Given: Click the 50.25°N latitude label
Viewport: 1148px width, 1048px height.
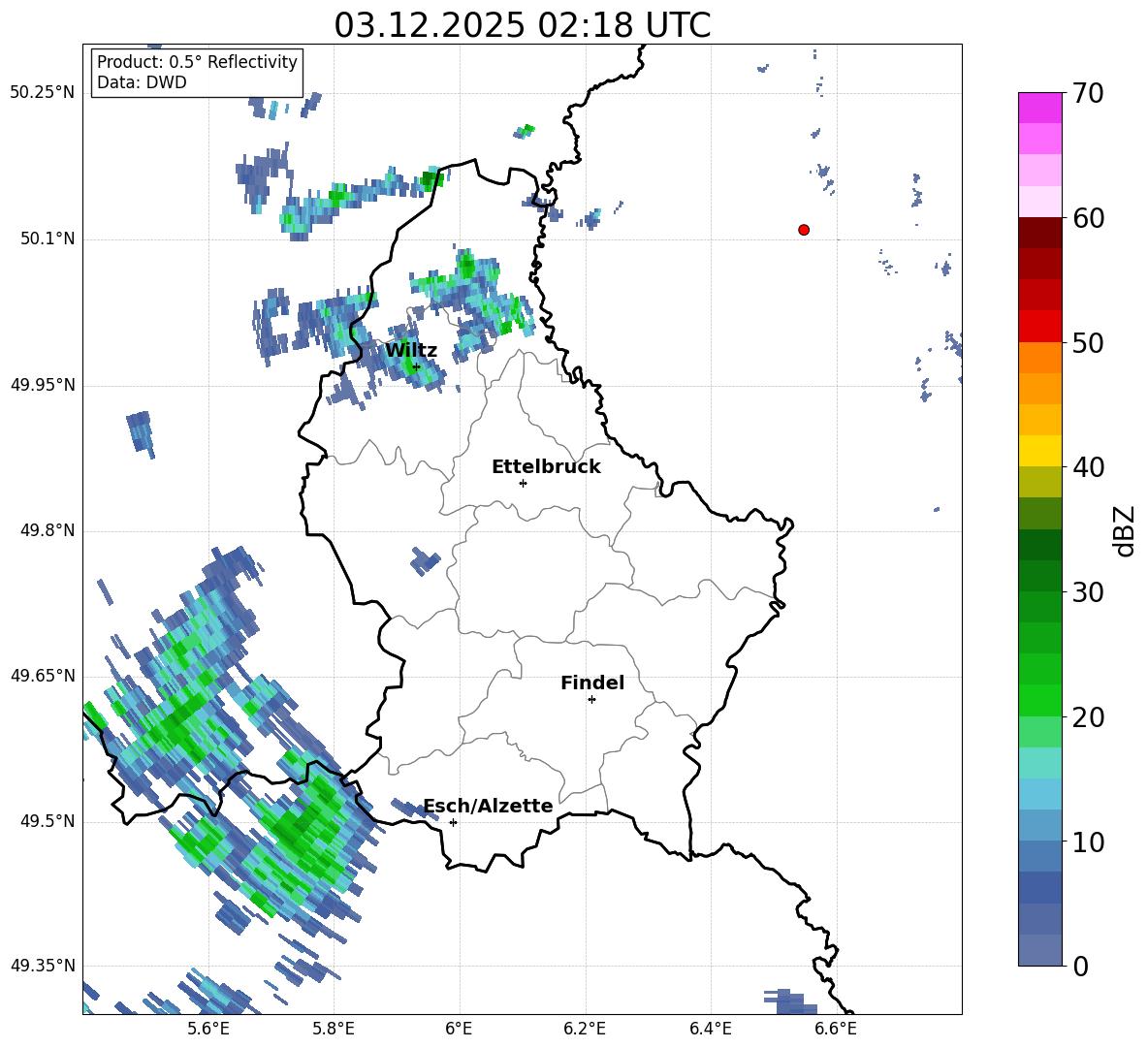Looking at the screenshot, I should [43, 93].
